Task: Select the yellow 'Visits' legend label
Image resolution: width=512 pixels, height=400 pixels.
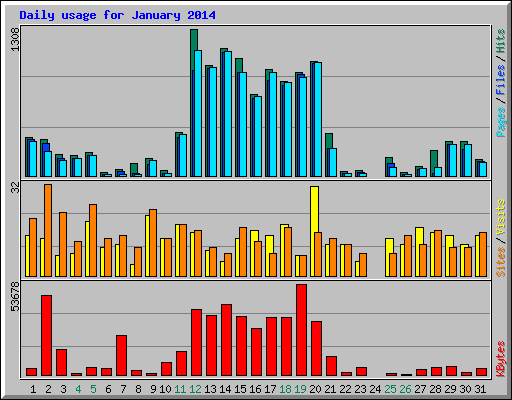Action: (501, 217)
